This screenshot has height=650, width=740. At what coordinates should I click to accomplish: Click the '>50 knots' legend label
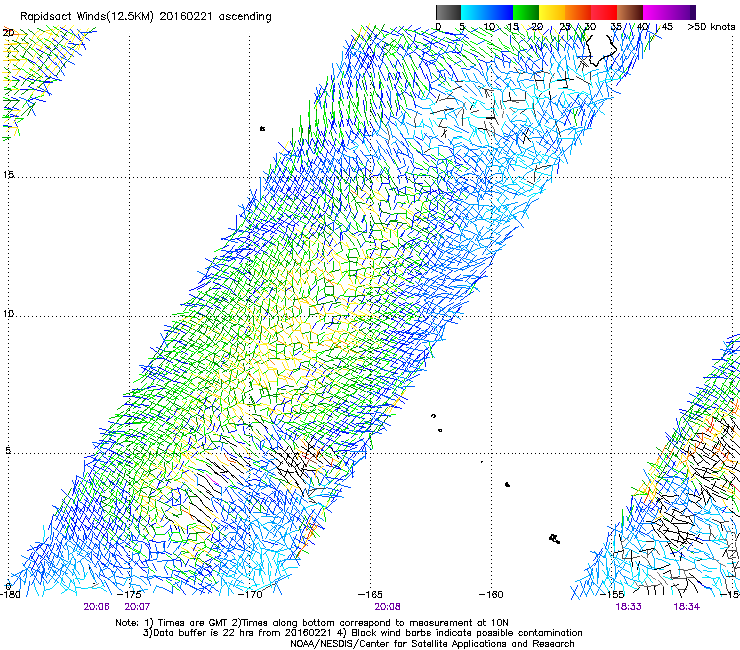(711, 26)
